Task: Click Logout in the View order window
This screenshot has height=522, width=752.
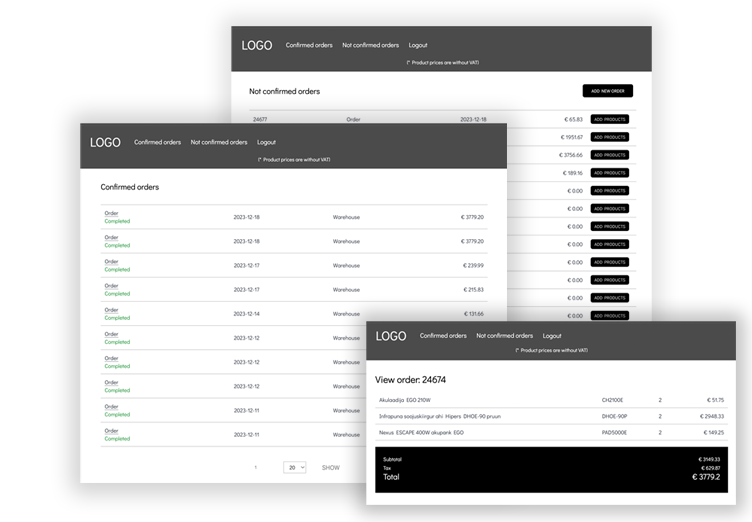Action: [x=552, y=336]
